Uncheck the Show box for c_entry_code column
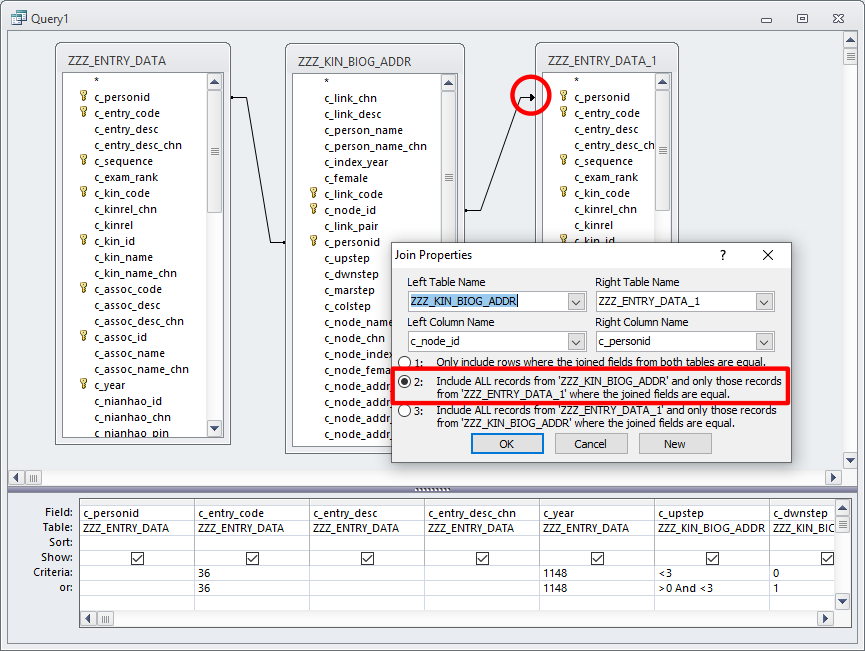 pyautogui.click(x=252, y=558)
